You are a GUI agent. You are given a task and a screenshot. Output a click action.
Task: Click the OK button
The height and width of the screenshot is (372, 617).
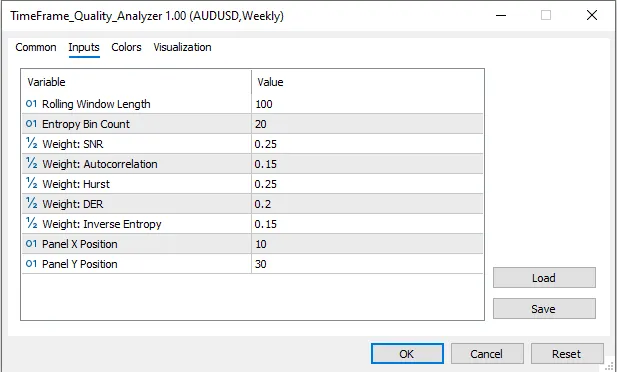tap(407, 353)
